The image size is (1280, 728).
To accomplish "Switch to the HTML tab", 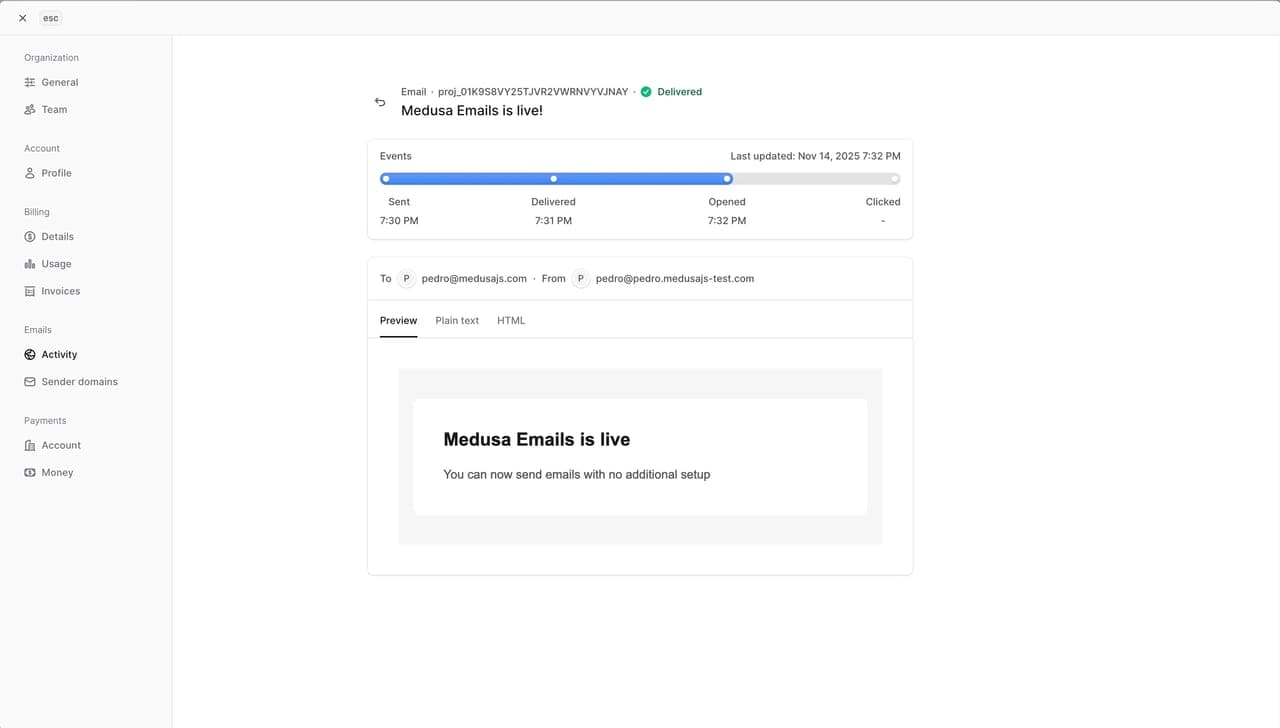I will 511,320.
